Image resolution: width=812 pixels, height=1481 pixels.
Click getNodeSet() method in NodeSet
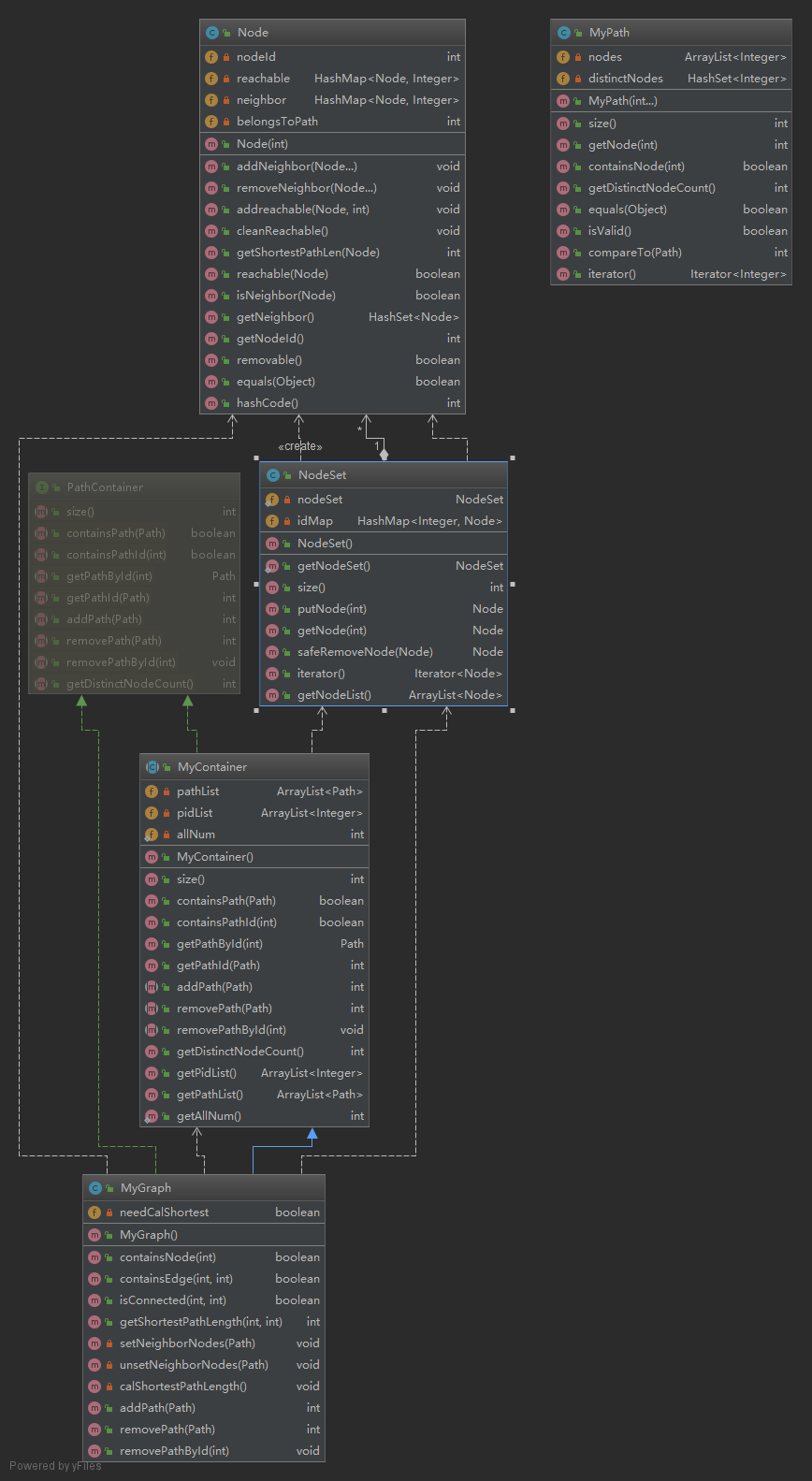[x=384, y=566]
